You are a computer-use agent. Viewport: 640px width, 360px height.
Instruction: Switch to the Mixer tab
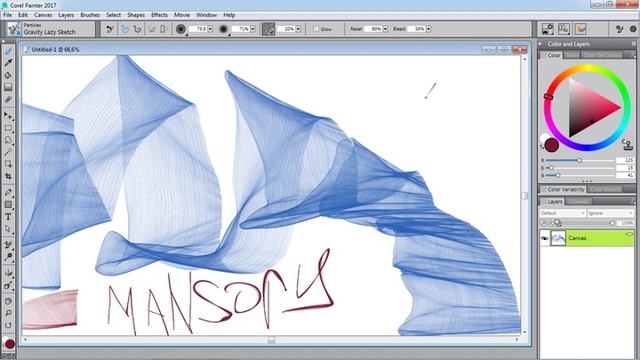572,55
